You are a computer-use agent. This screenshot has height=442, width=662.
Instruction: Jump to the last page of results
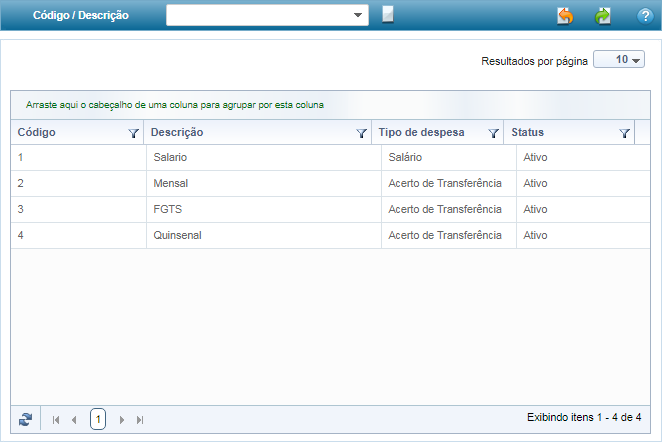(x=140, y=420)
